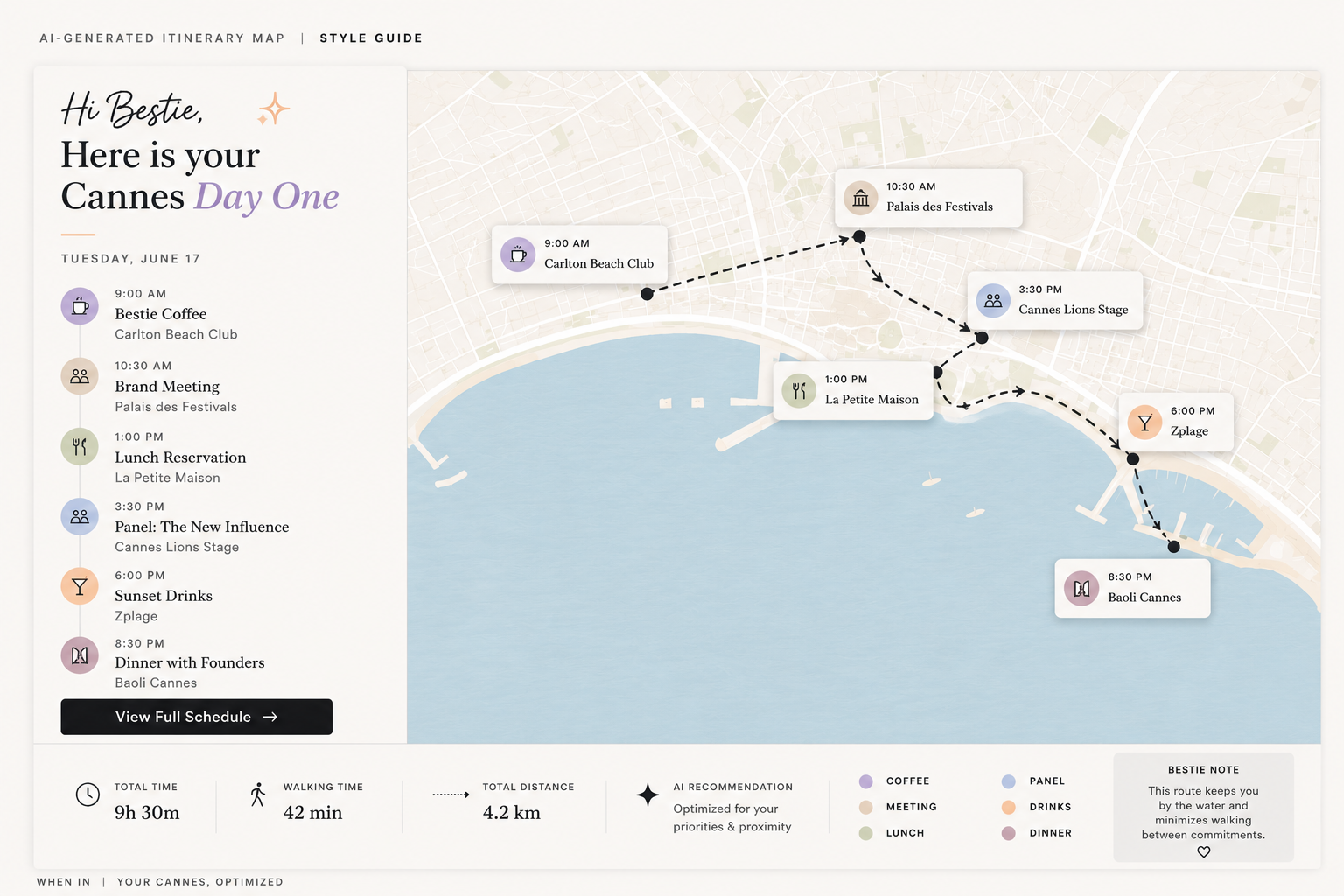Click 'Your Cannes, Optimized' footer text
Screen dimensions: 1344x896
pos(200,882)
